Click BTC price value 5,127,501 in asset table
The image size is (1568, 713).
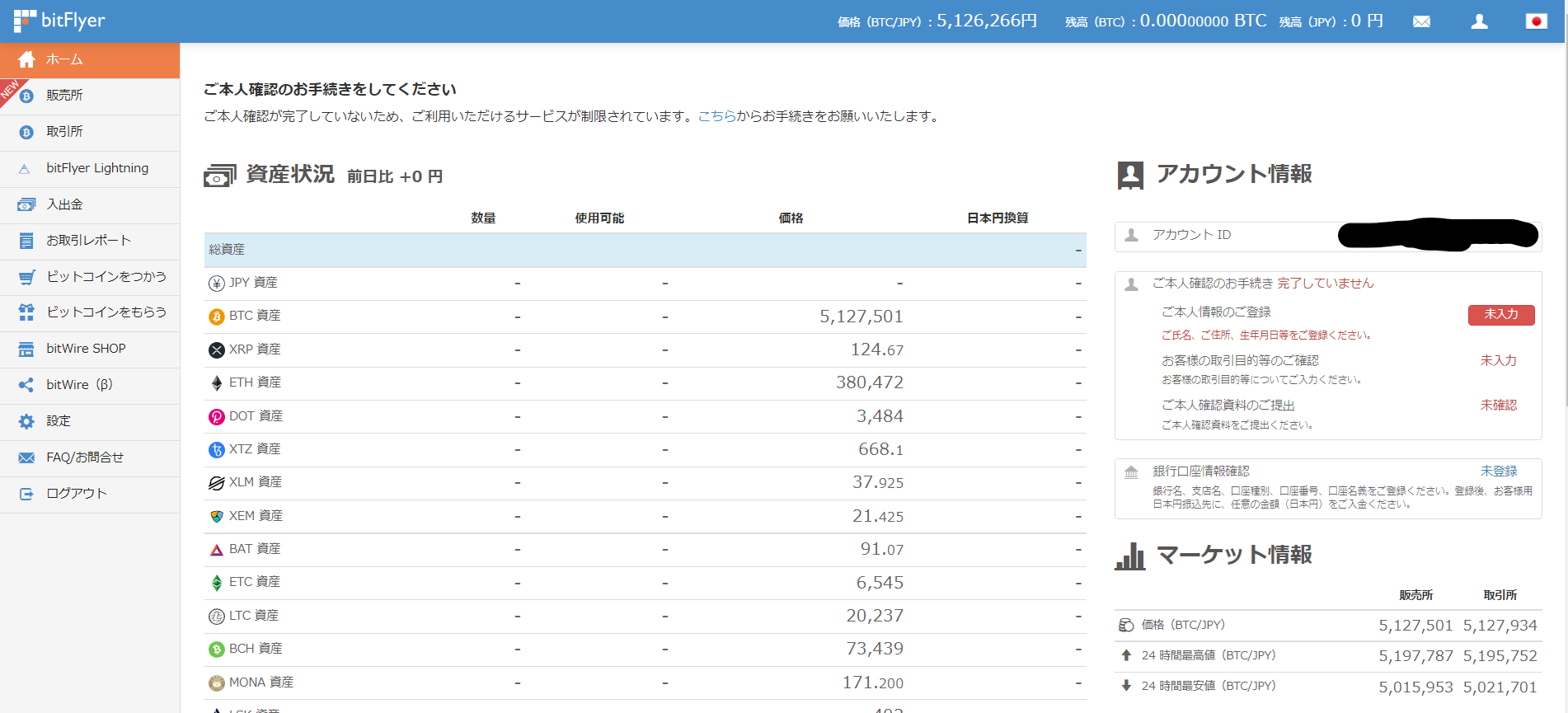tap(861, 317)
